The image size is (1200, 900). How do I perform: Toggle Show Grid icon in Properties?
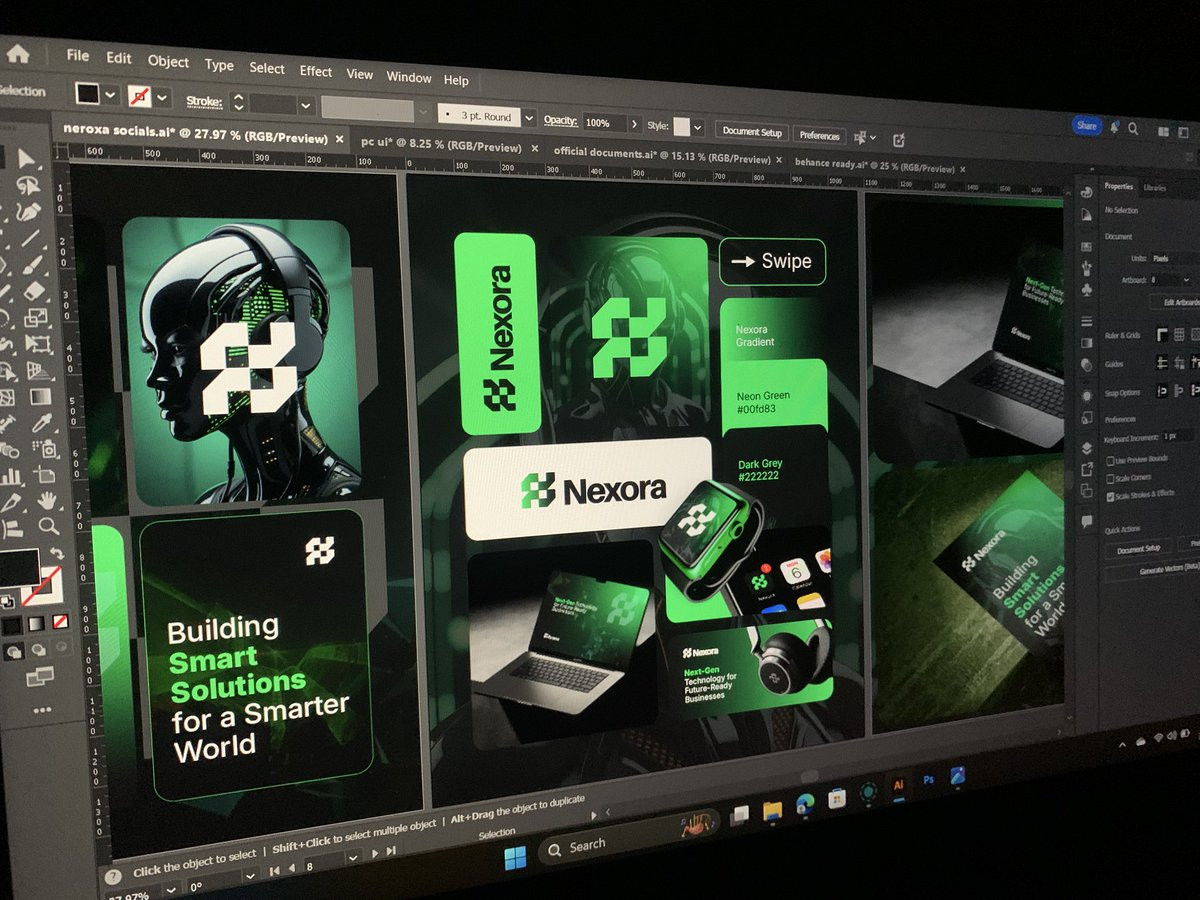coord(1178,335)
